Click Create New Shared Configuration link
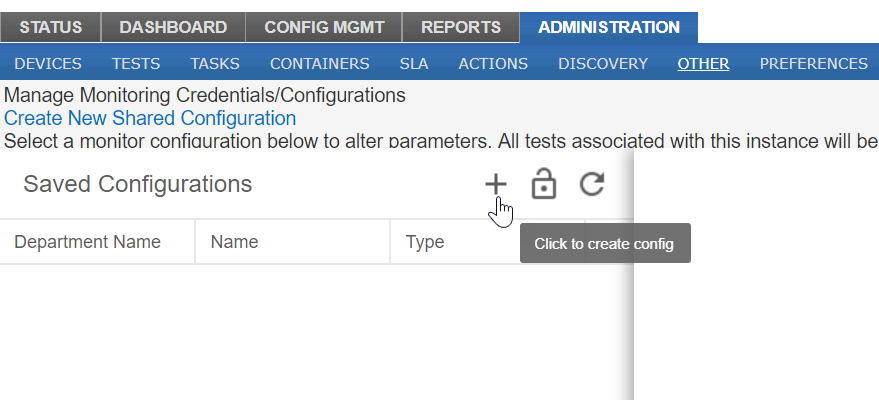The image size is (879, 400). pyautogui.click(x=150, y=118)
